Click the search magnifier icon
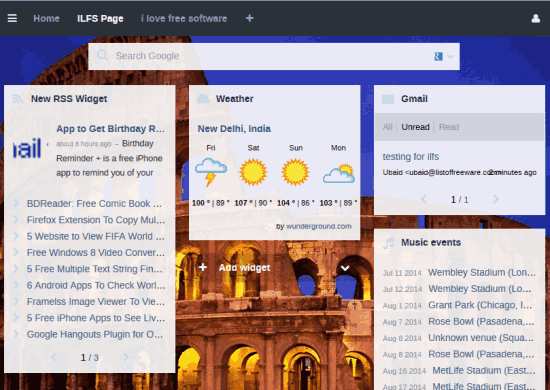550x390 pixels. [102, 55]
